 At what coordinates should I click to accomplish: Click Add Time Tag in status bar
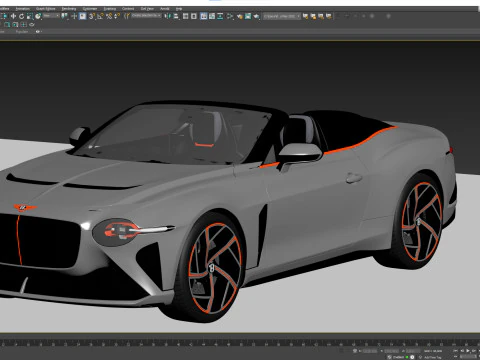[433, 357]
